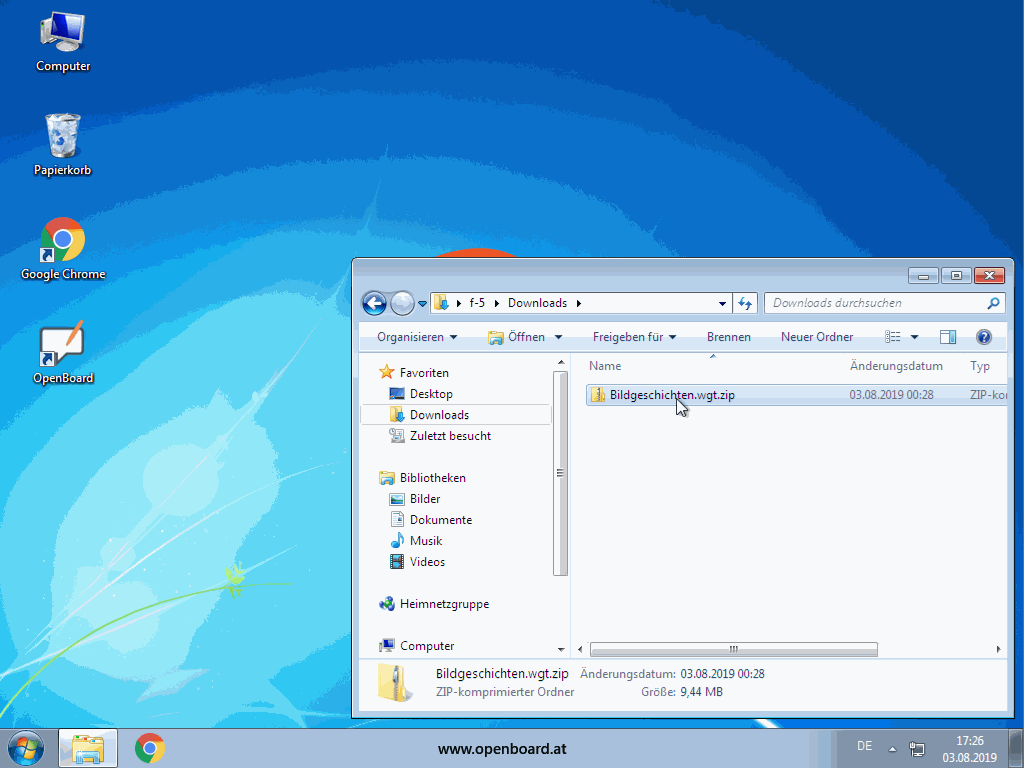
Task: Select f-5 in the address breadcrumb
Action: pos(477,303)
